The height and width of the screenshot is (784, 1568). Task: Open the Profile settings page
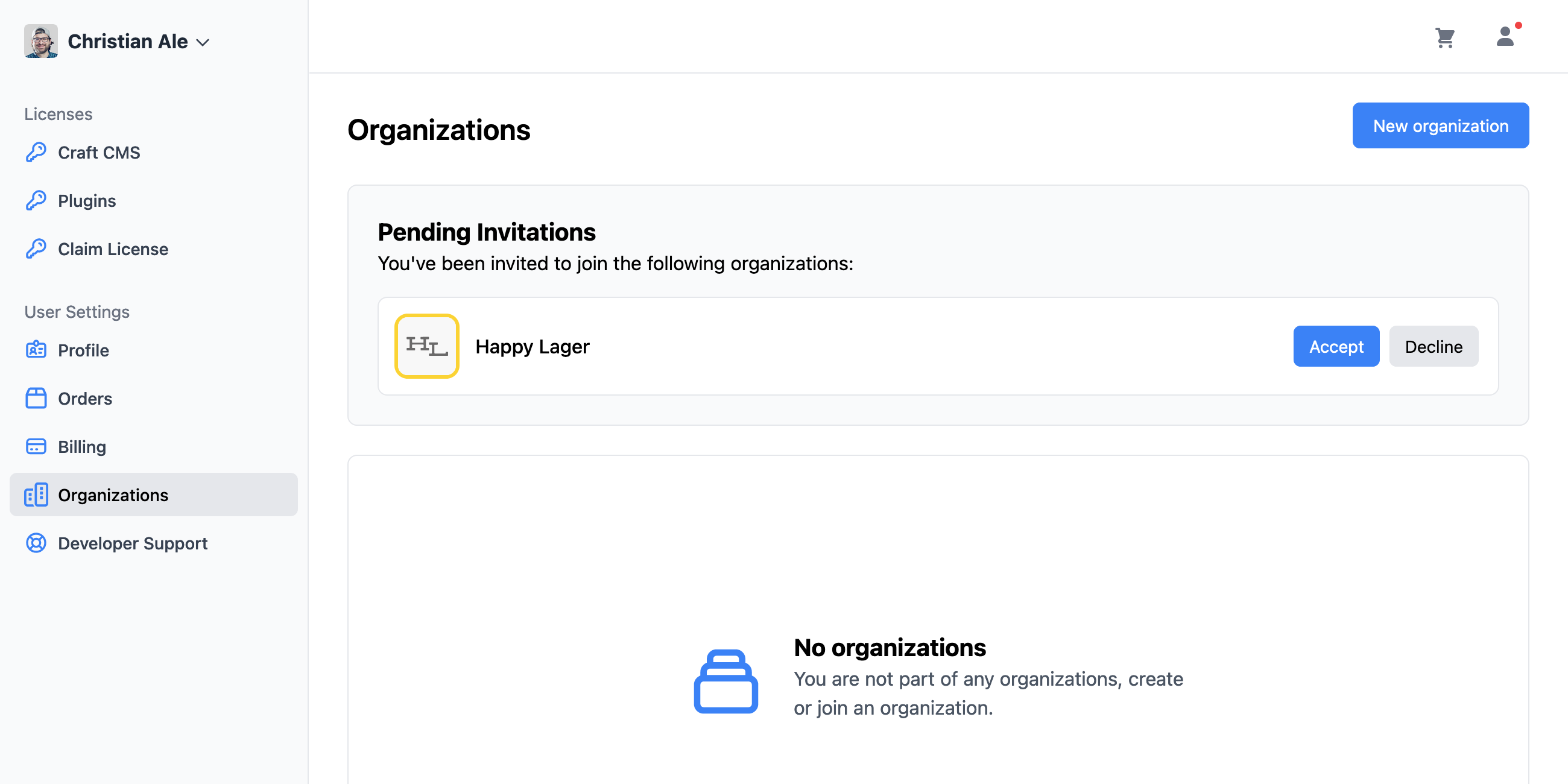click(154, 350)
